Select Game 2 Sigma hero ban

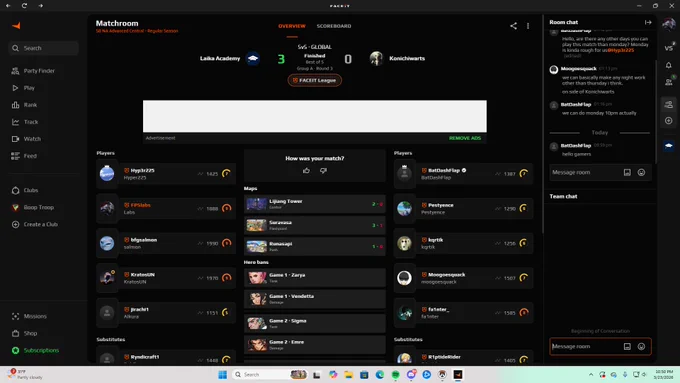click(x=315, y=324)
